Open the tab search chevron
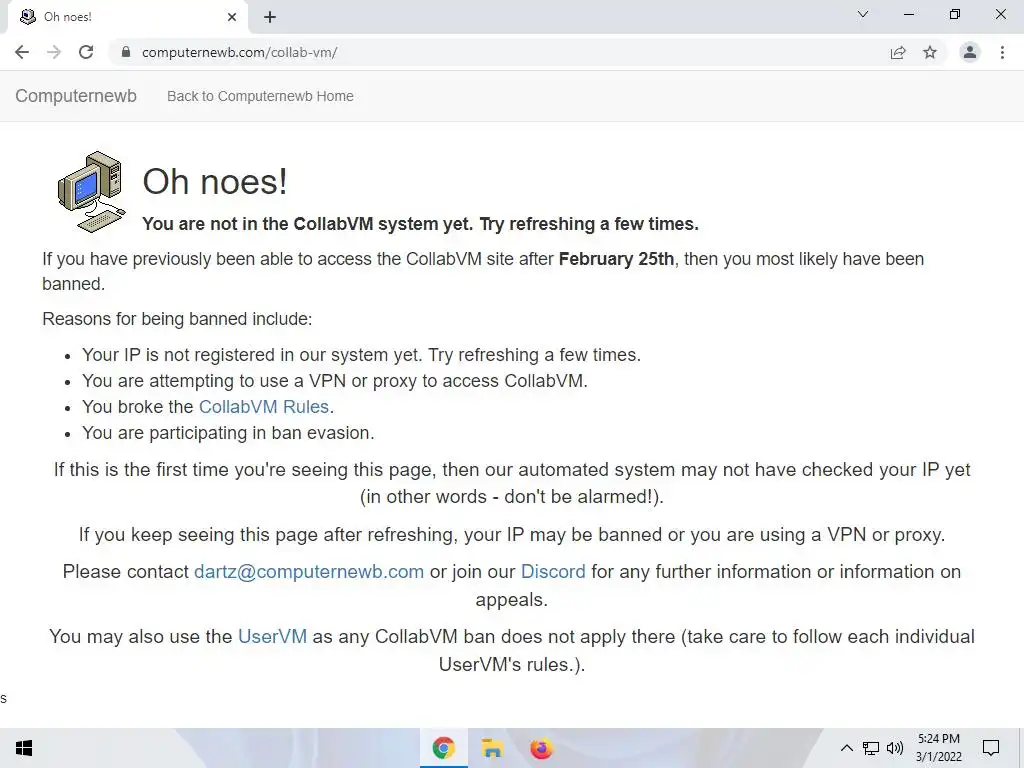1024x768 pixels. click(x=863, y=14)
